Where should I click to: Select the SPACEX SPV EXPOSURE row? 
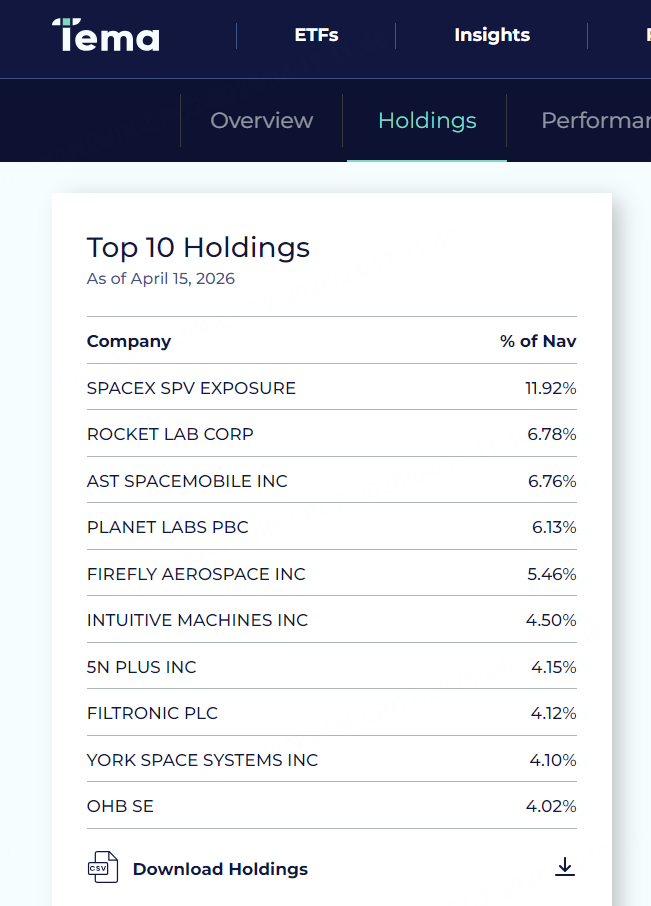click(191, 388)
